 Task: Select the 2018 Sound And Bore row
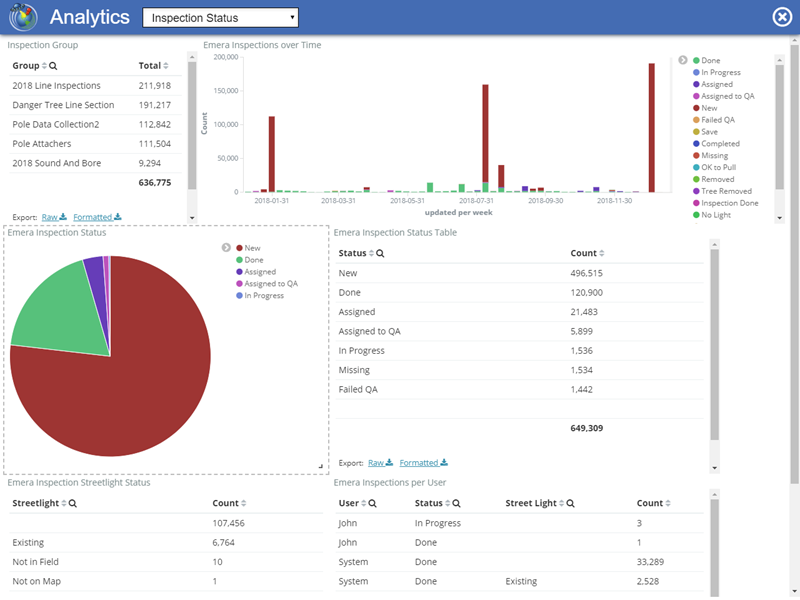pos(95,163)
